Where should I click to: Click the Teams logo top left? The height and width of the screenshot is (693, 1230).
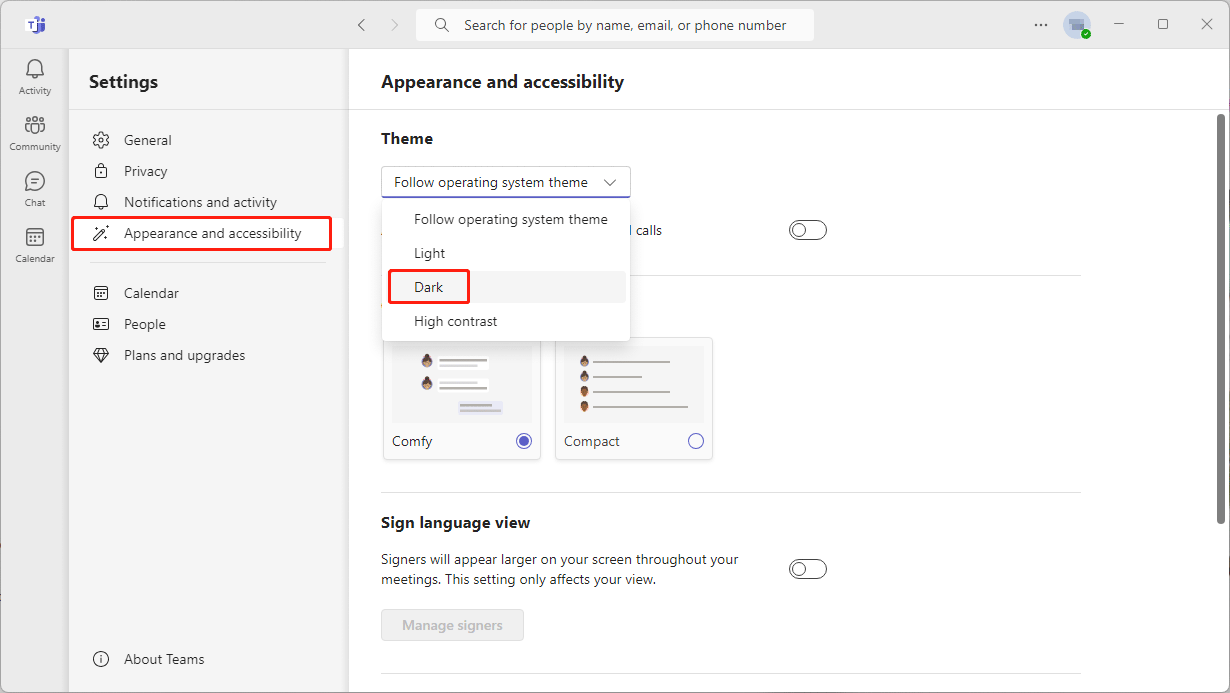pyautogui.click(x=35, y=25)
